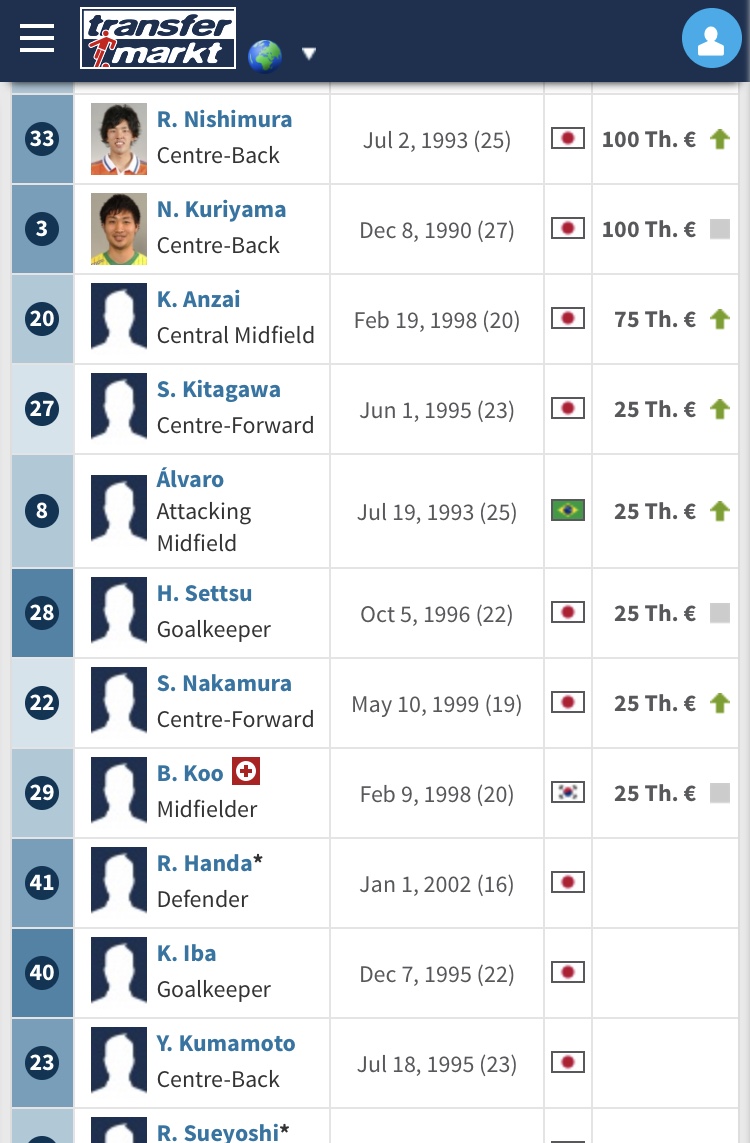
Task: Open the user profile icon
Action: click(x=711, y=38)
